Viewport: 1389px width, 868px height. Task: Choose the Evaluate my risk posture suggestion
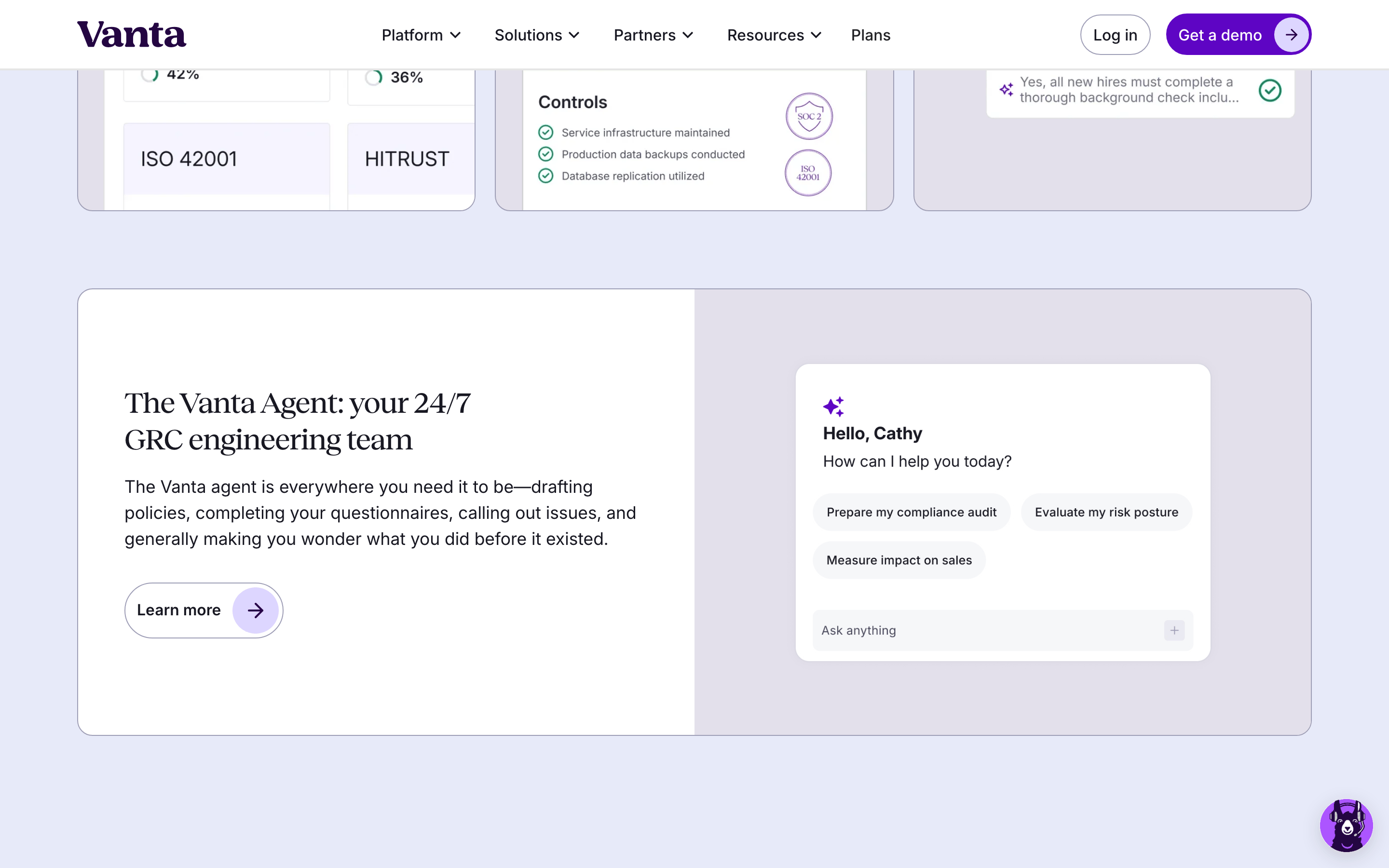1106,512
